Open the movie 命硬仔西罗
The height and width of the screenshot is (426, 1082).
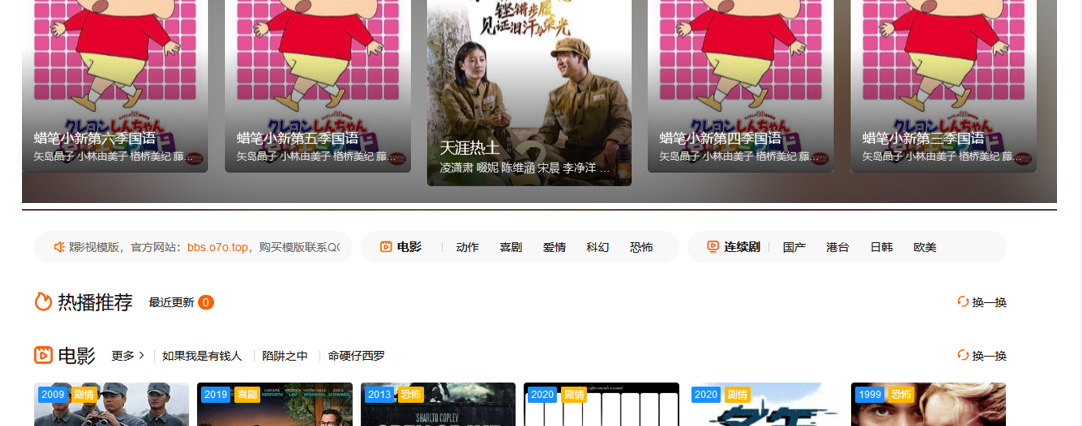(x=357, y=356)
